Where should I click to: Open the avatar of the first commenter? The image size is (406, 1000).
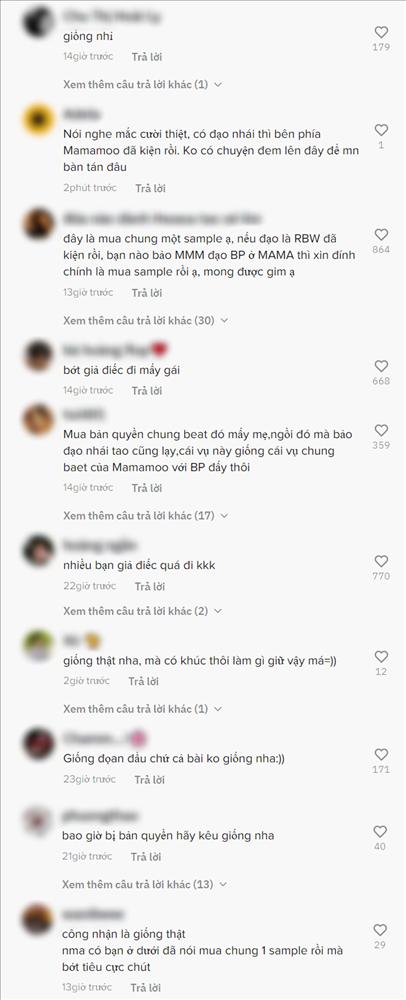click(x=38, y=21)
